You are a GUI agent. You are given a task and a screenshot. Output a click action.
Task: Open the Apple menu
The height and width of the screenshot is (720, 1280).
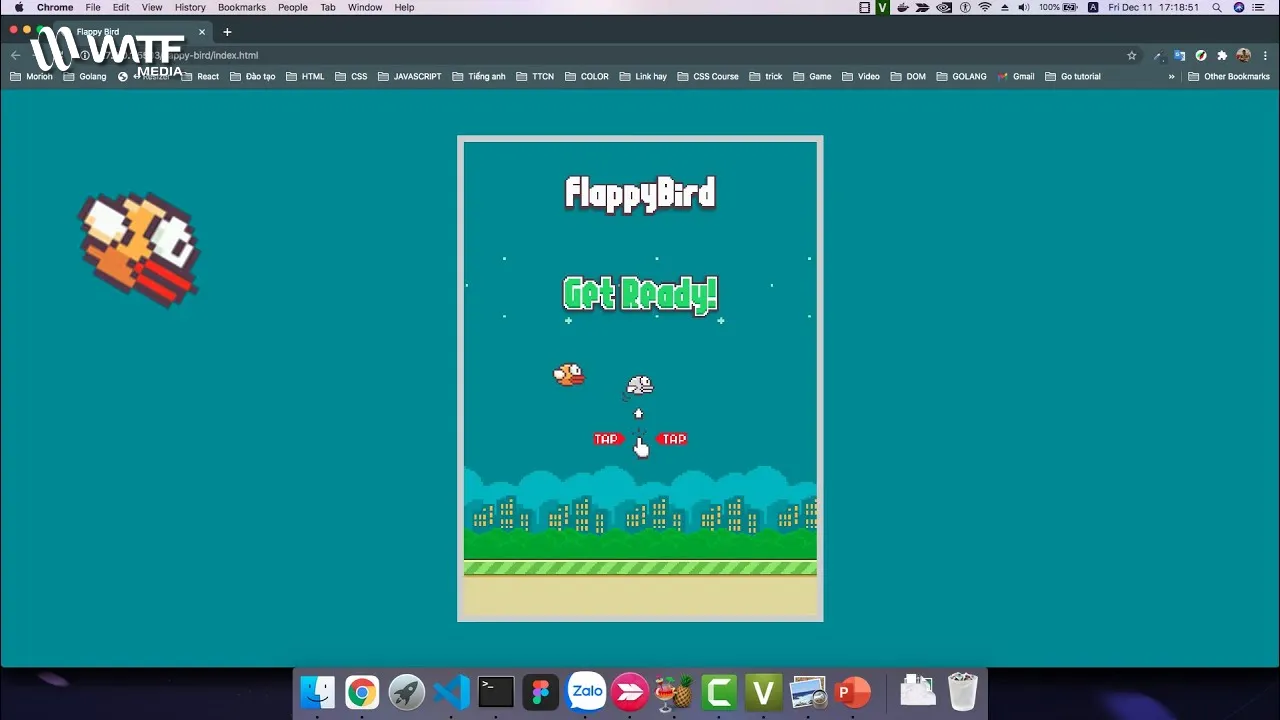pos(18,7)
